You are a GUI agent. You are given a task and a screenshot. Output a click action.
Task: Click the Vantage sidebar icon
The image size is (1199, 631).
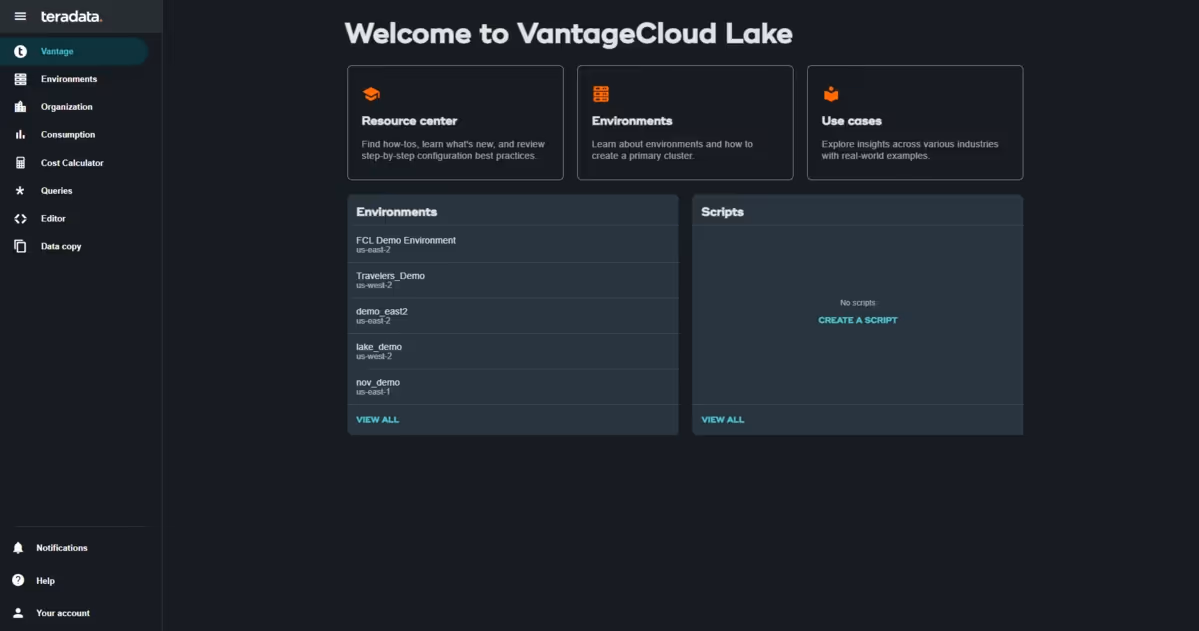click(x=21, y=51)
